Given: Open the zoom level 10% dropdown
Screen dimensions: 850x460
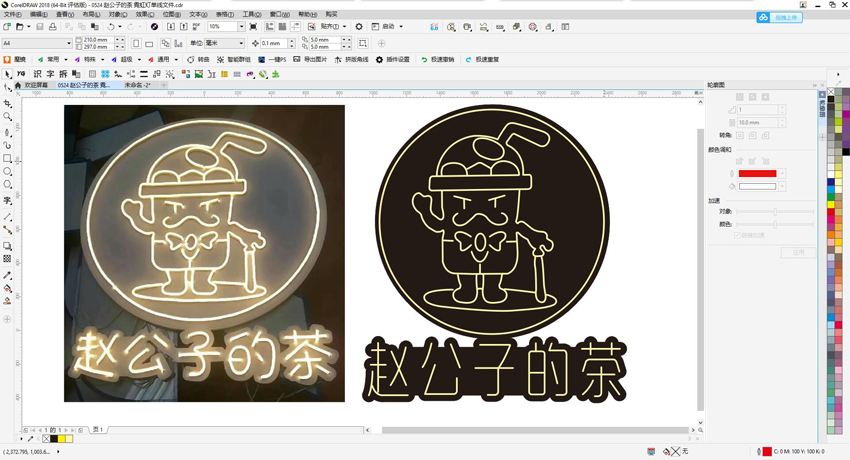Looking at the screenshot, I should click(x=241, y=27).
